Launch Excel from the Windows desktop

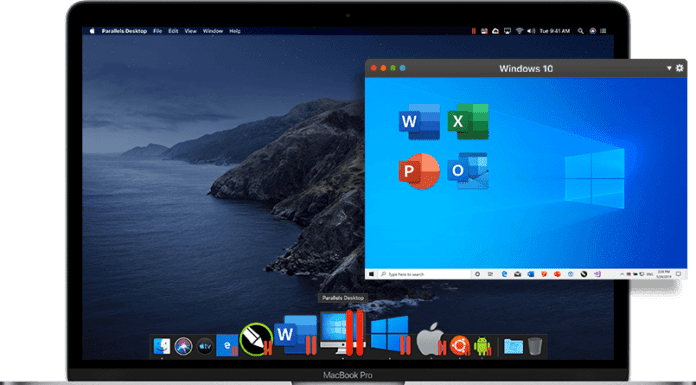tap(468, 121)
